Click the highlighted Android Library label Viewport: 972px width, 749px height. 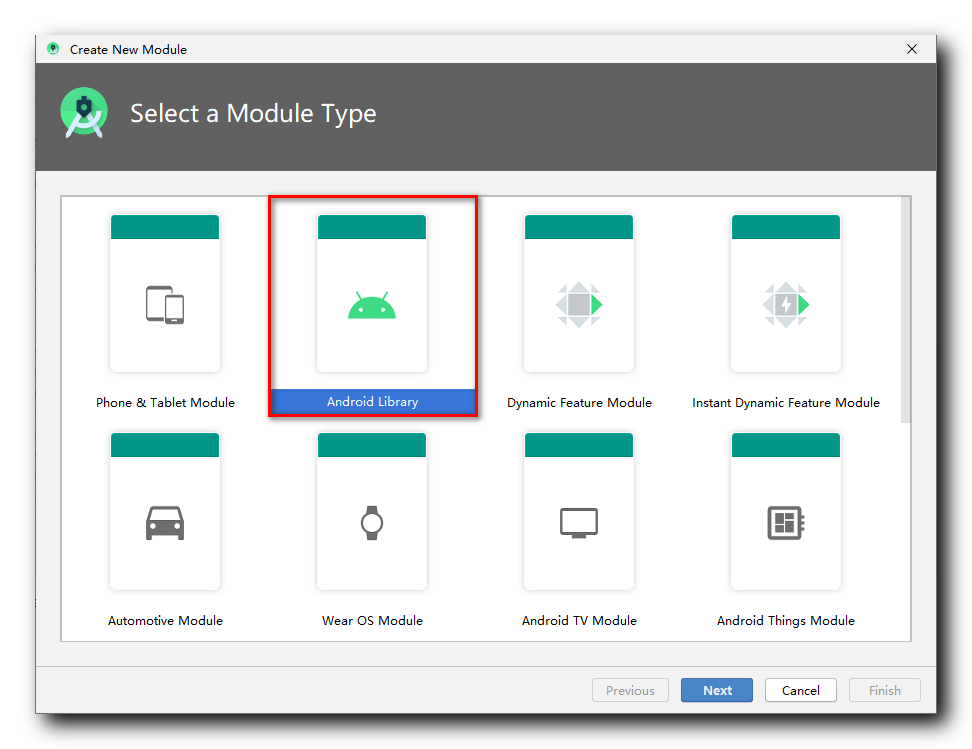pos(373,402)
